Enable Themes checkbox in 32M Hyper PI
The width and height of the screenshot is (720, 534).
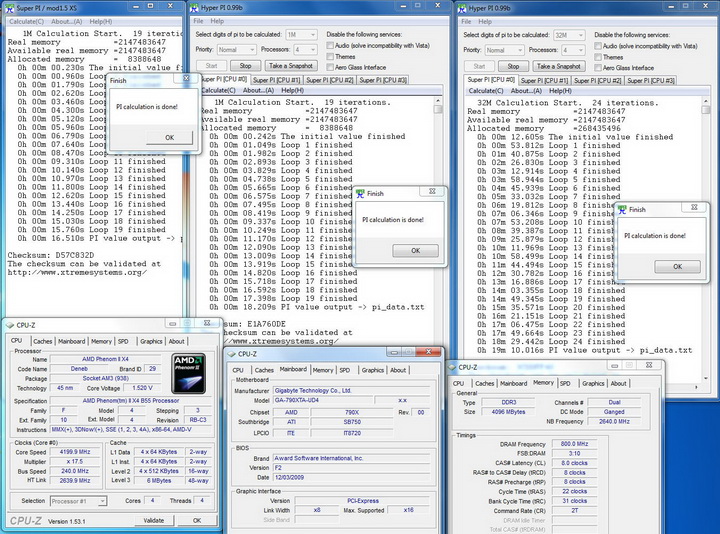coord(598,57)
